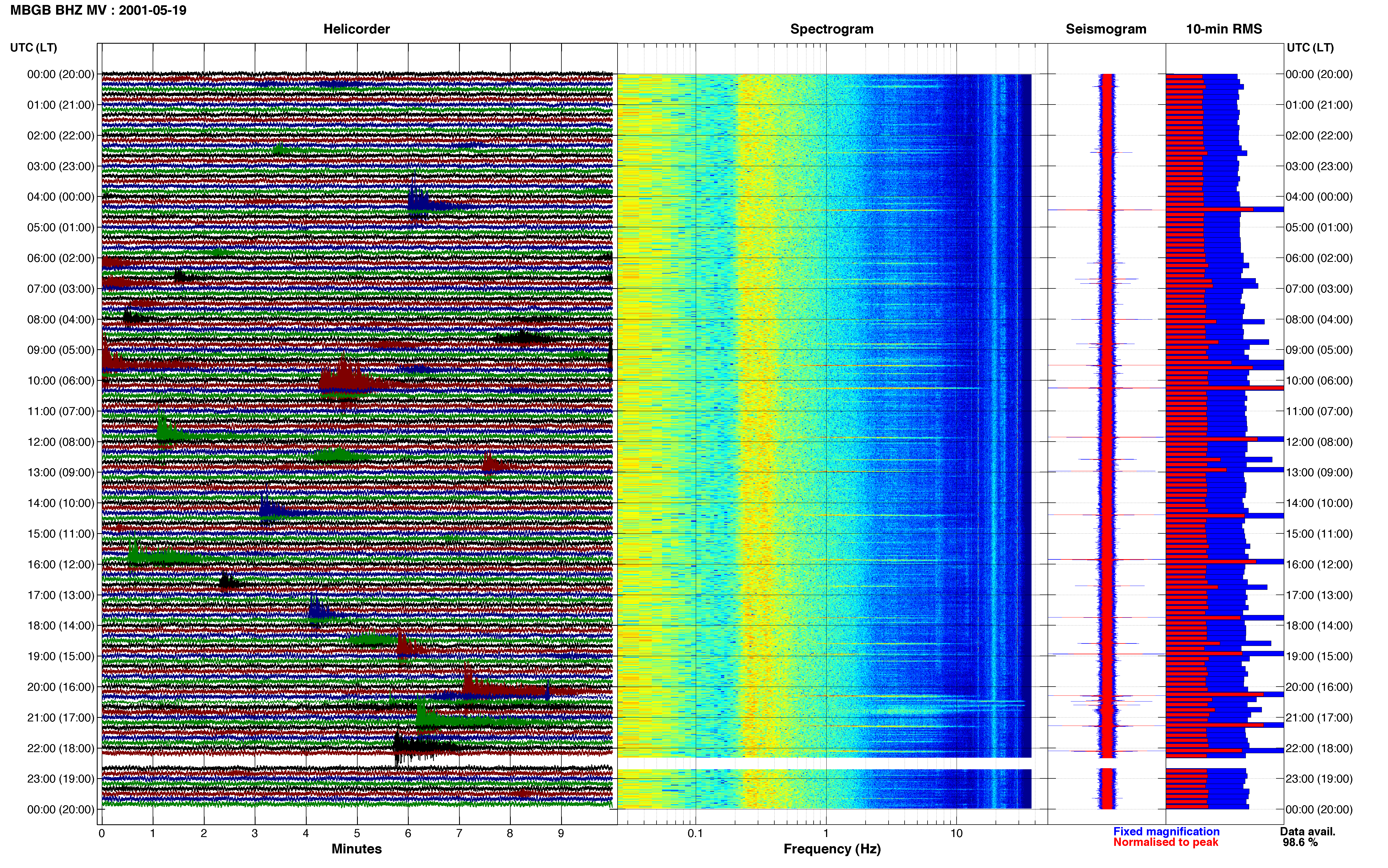The height and width of the screenshot is (868, 1388).
Task: Click the right '05:00 (01:00)' time label
Action: (x=1319, y=227)
